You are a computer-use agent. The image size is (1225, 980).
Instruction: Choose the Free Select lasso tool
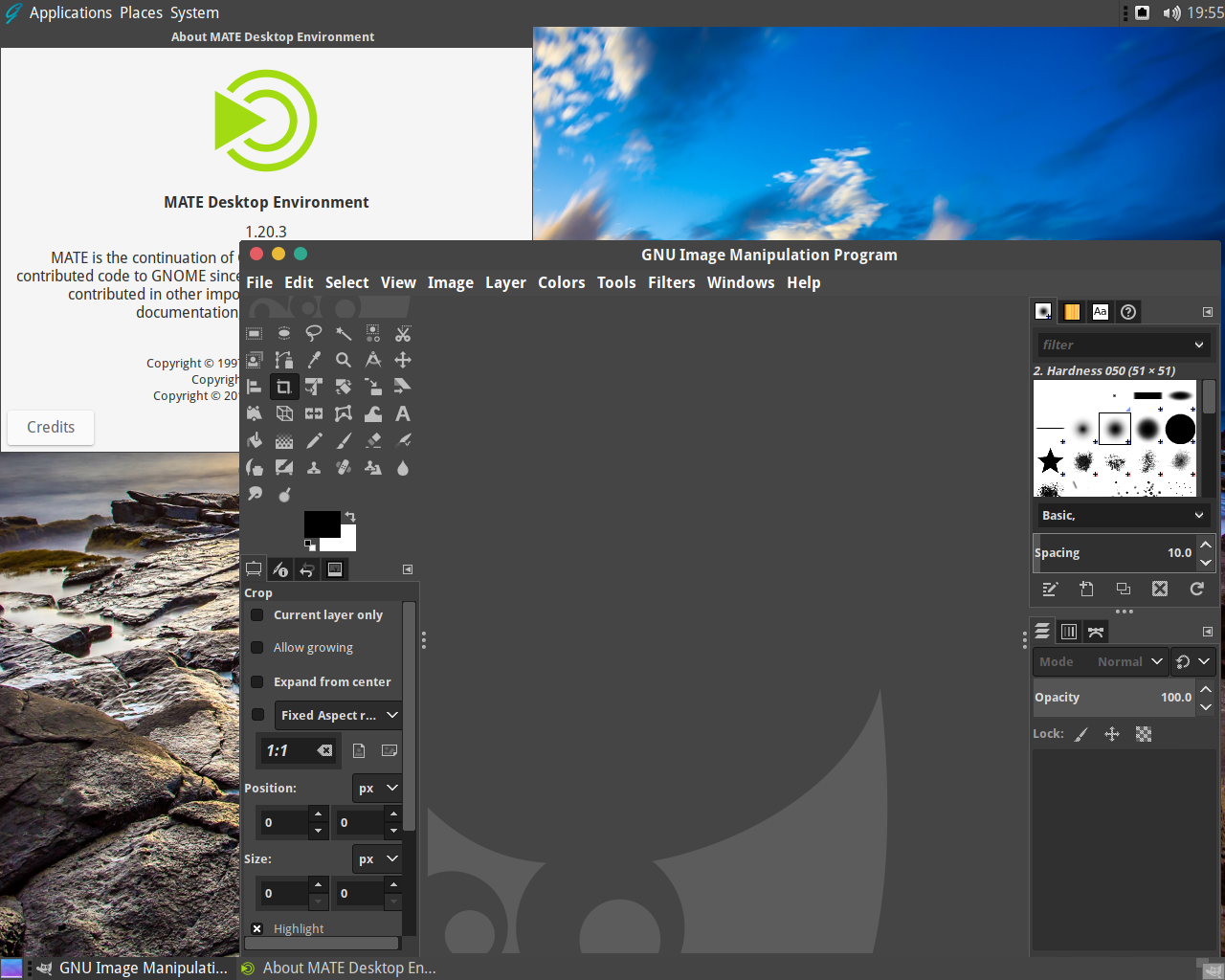coord(314,333)
